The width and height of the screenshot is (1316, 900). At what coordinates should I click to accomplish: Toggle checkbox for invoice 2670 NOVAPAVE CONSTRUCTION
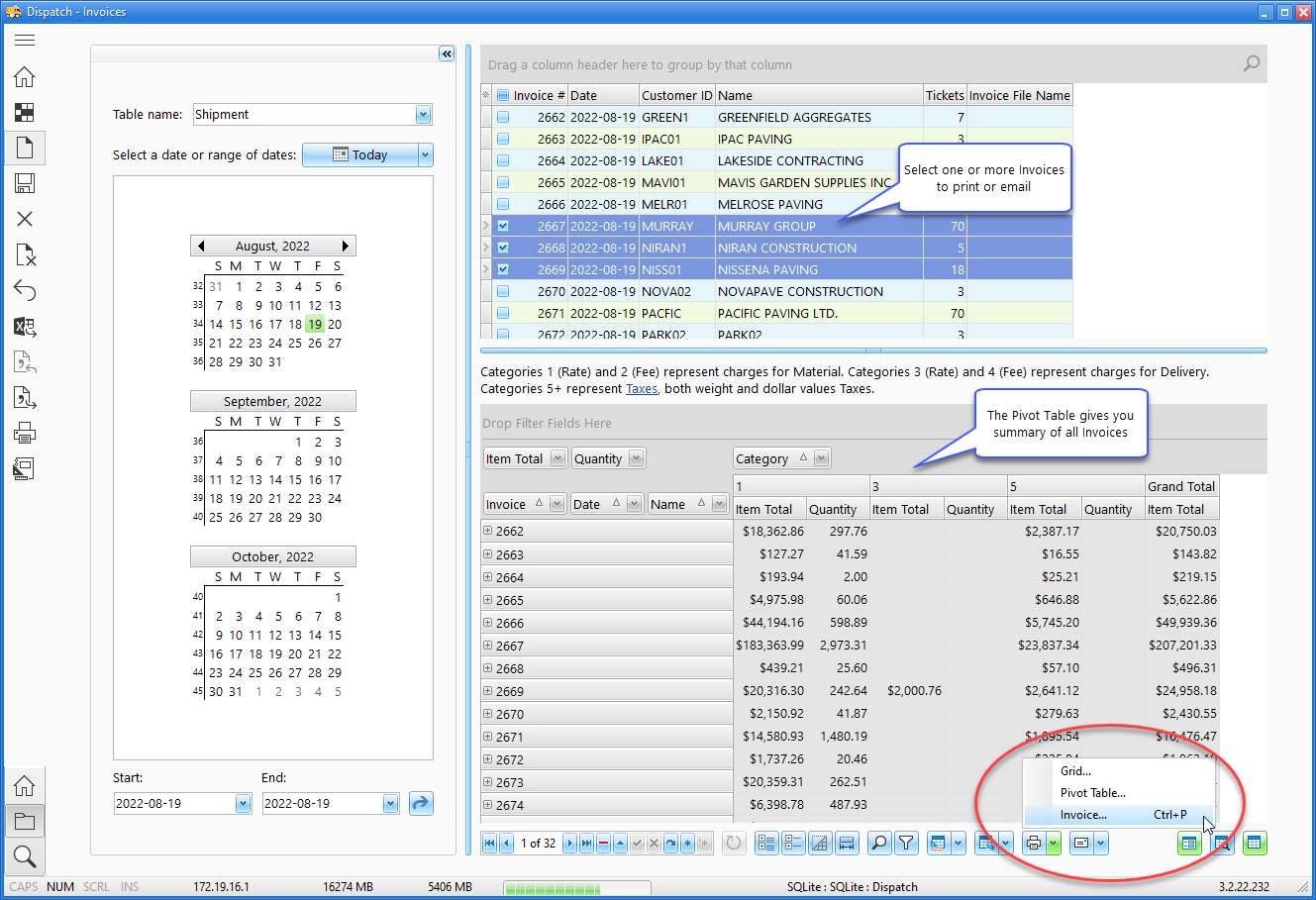[x=503, y=291]
